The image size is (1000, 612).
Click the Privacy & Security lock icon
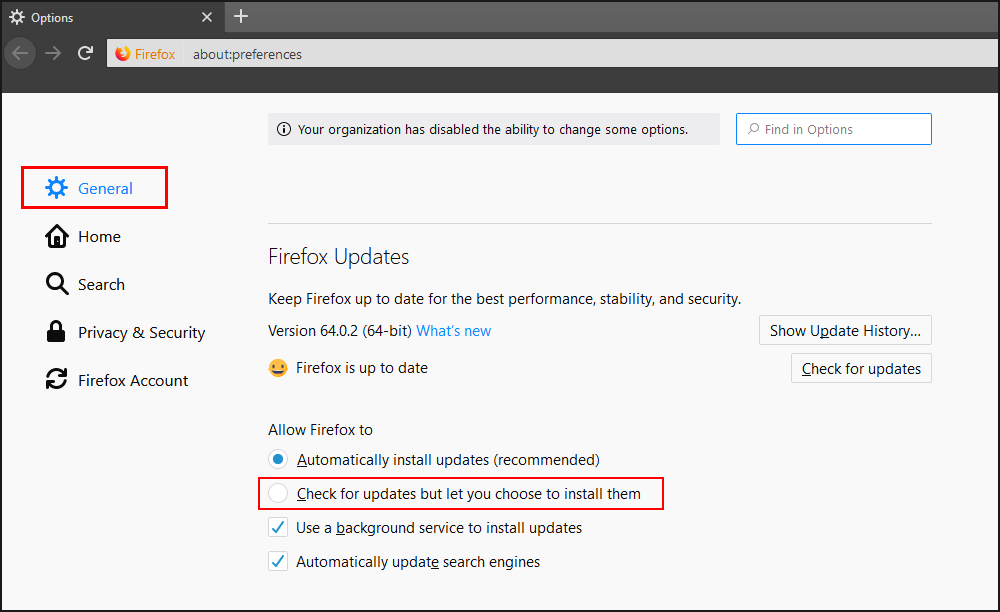tap(56, 332)
